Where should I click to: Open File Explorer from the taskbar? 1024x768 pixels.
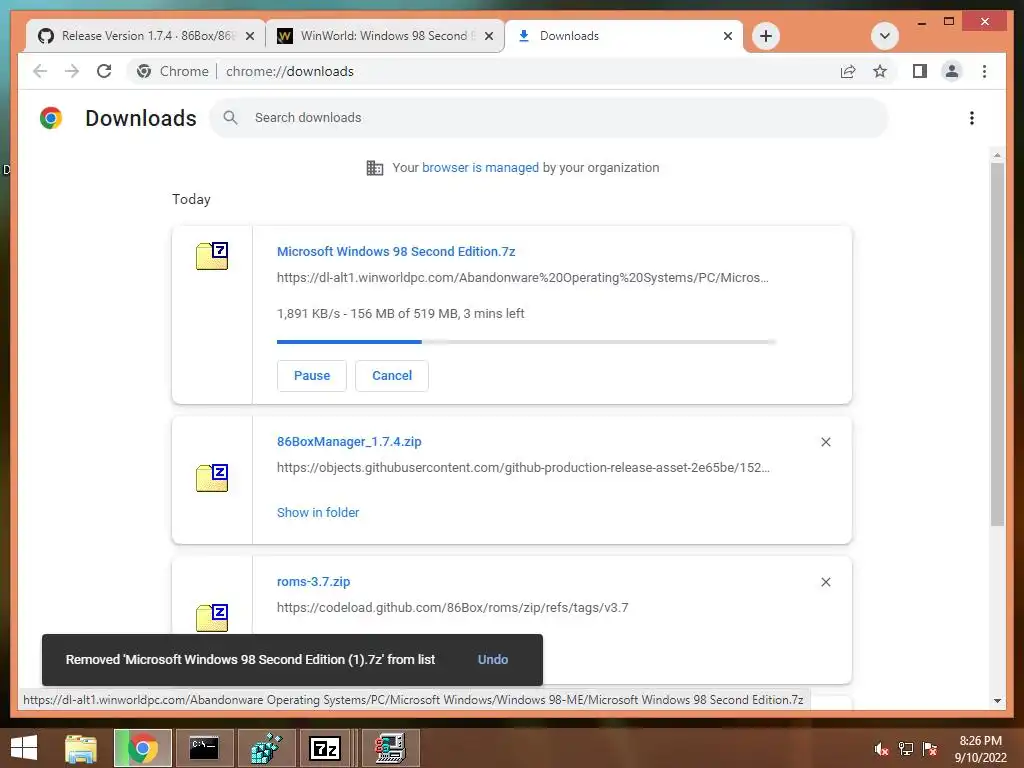(81, 748)
